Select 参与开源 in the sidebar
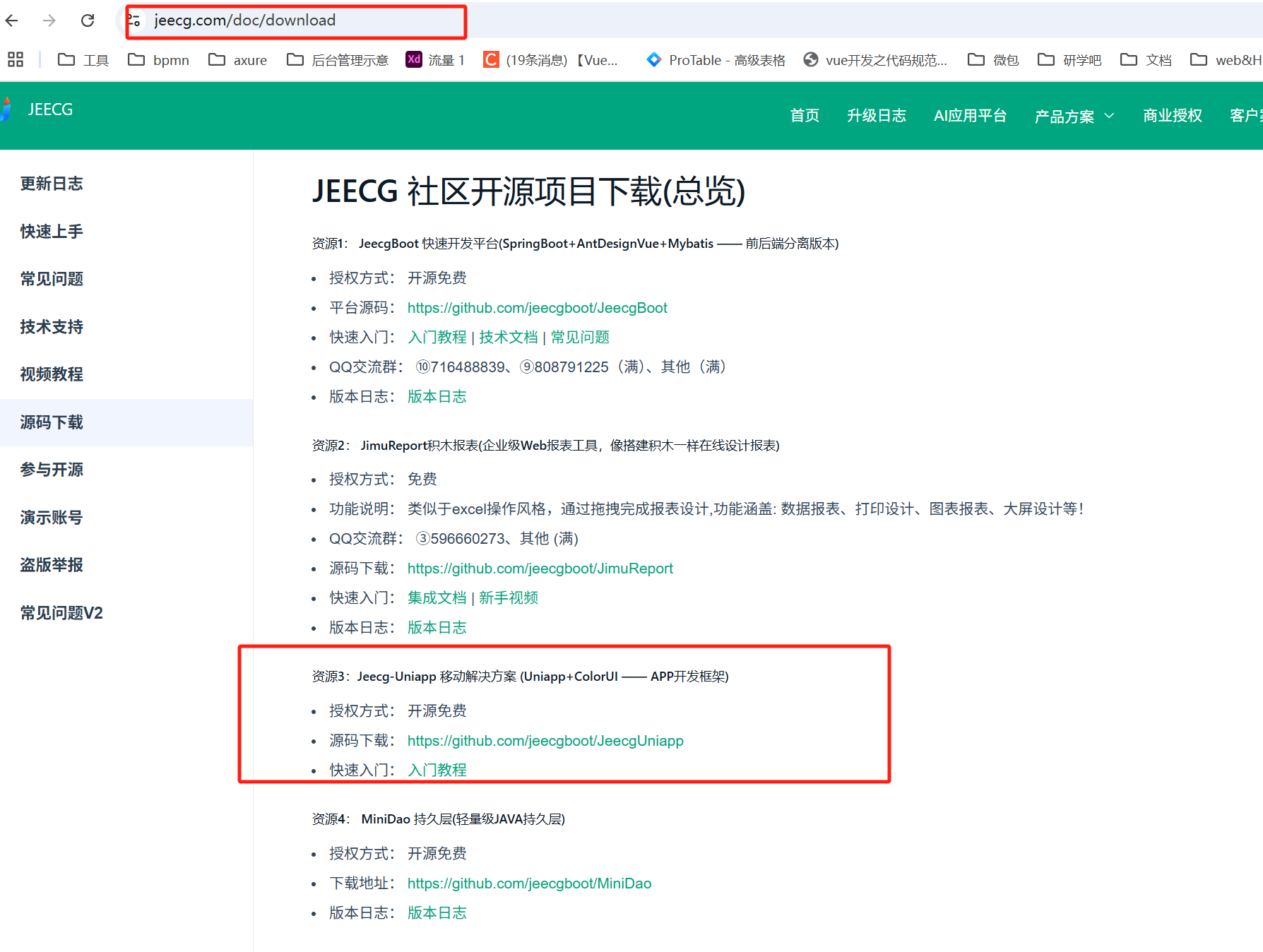 click(x=52, y=470)
